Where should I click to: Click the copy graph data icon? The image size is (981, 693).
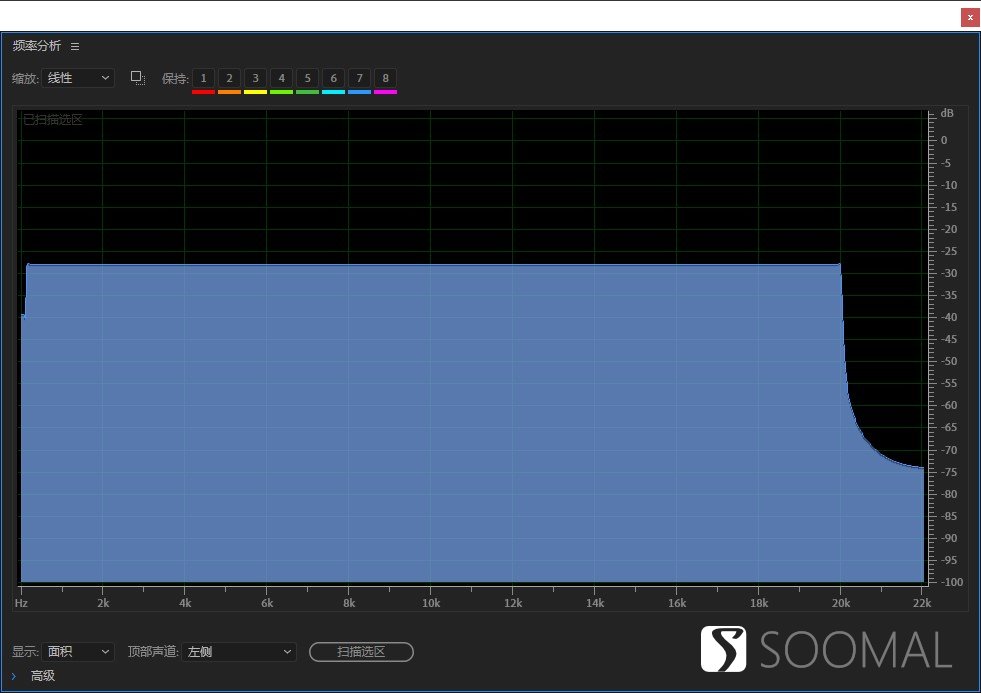[138, 78]
